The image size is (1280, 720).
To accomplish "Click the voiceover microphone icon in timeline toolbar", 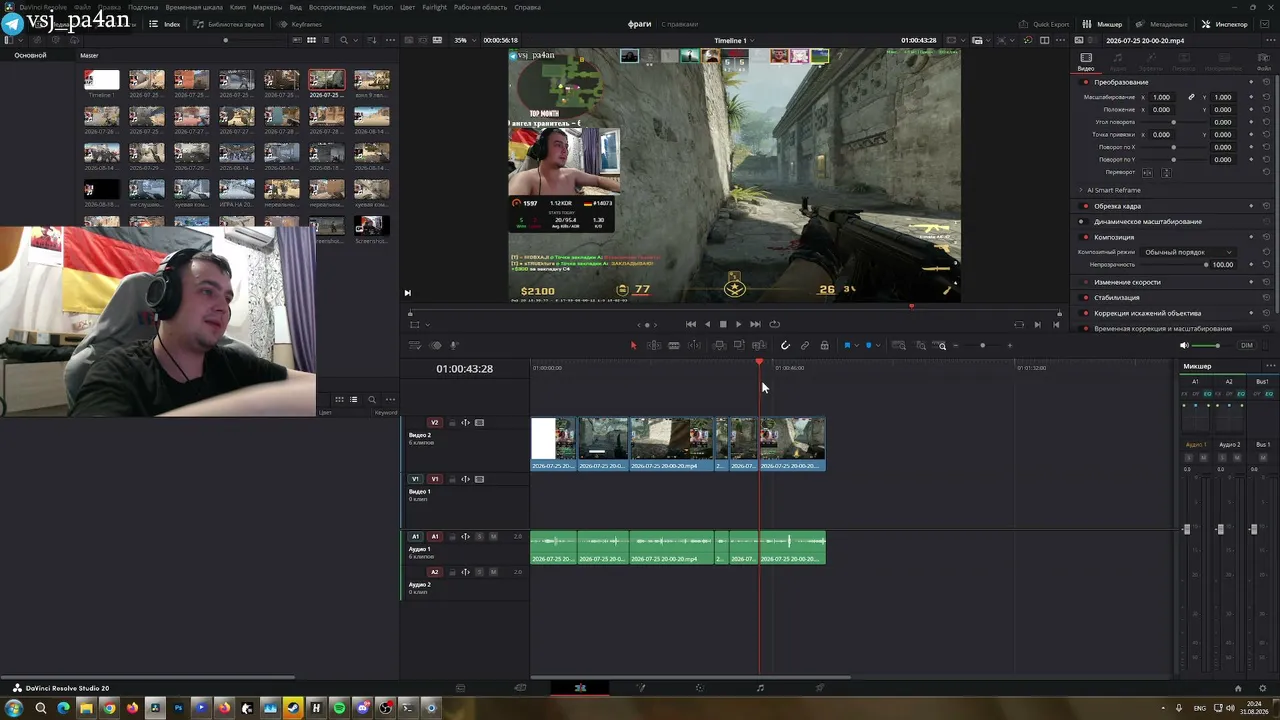I will click(453, 346).
